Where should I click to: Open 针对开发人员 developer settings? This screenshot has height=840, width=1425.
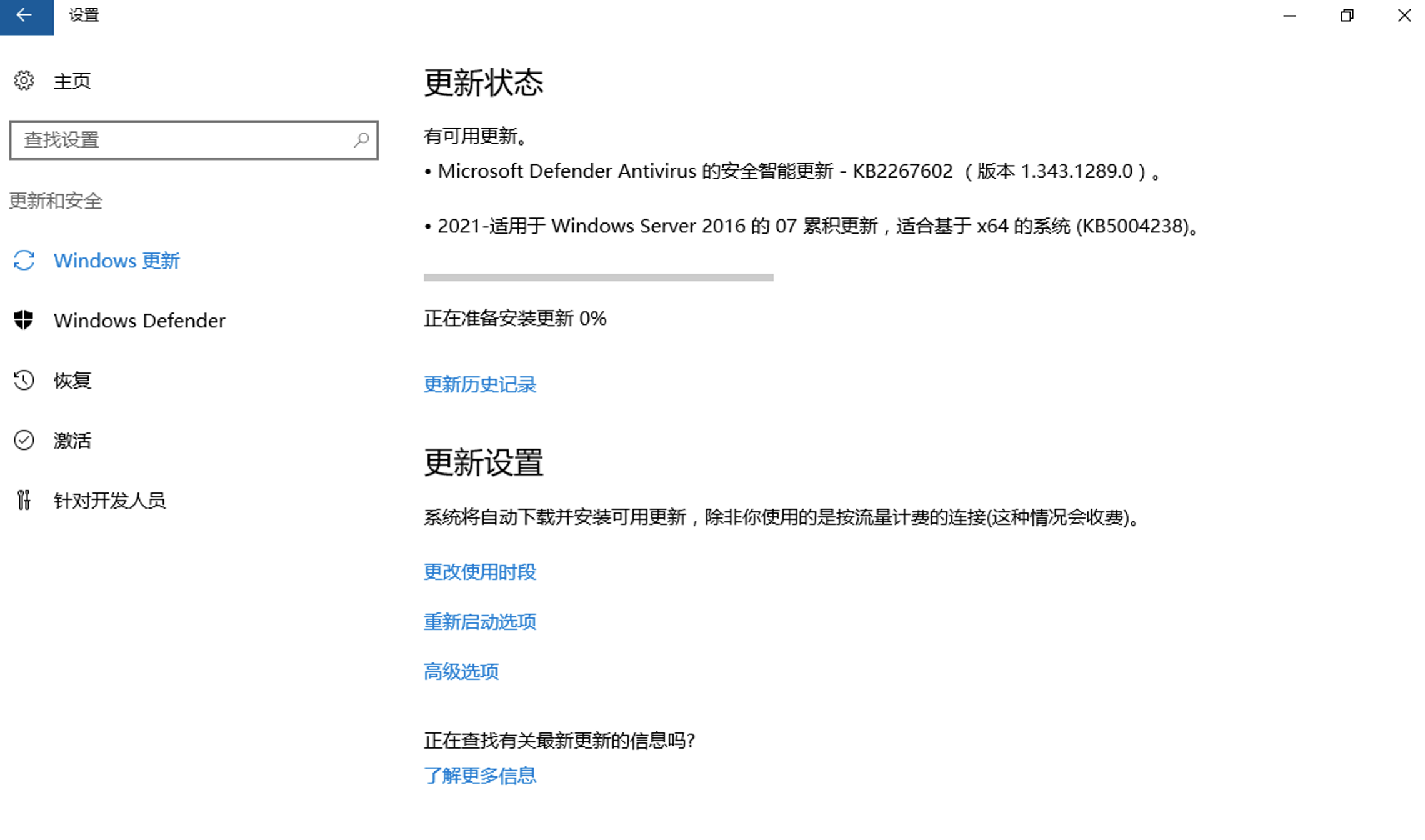(109, 501)
